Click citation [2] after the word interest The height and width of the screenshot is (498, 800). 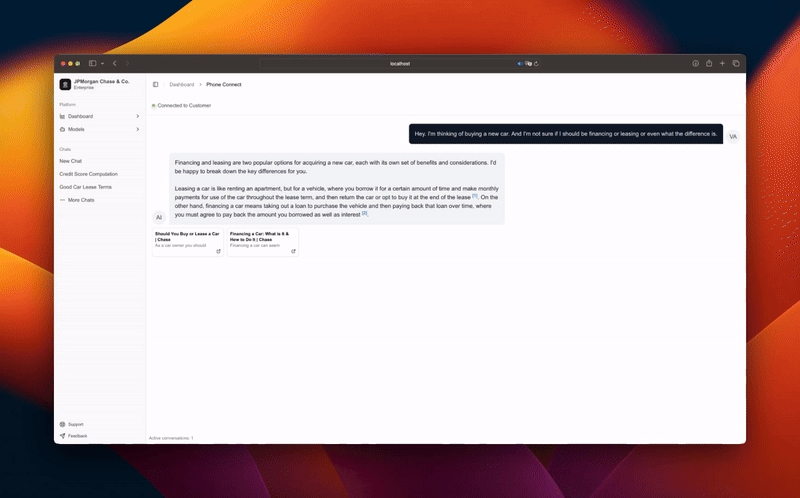(365, 213)
